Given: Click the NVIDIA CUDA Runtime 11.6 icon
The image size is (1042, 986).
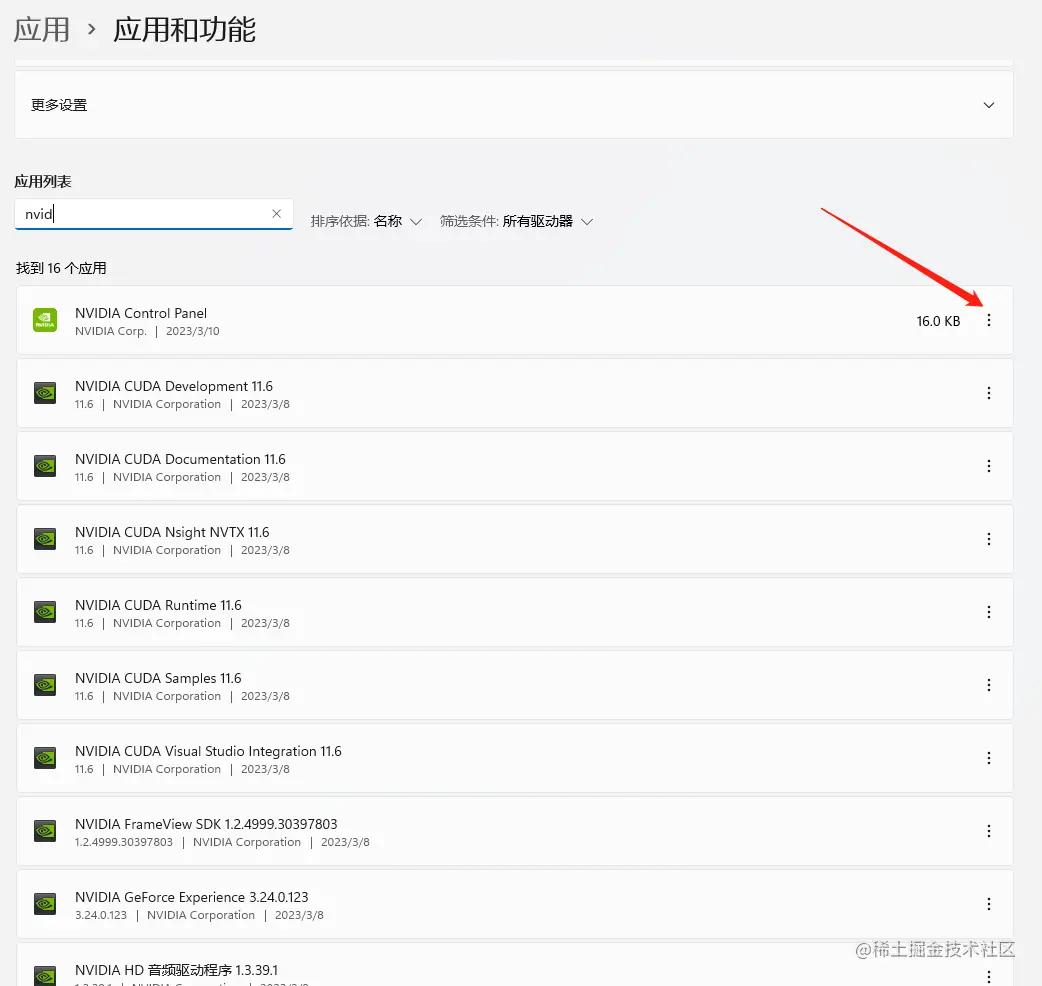Looking at the screenshot, I should tap(45, 612).
